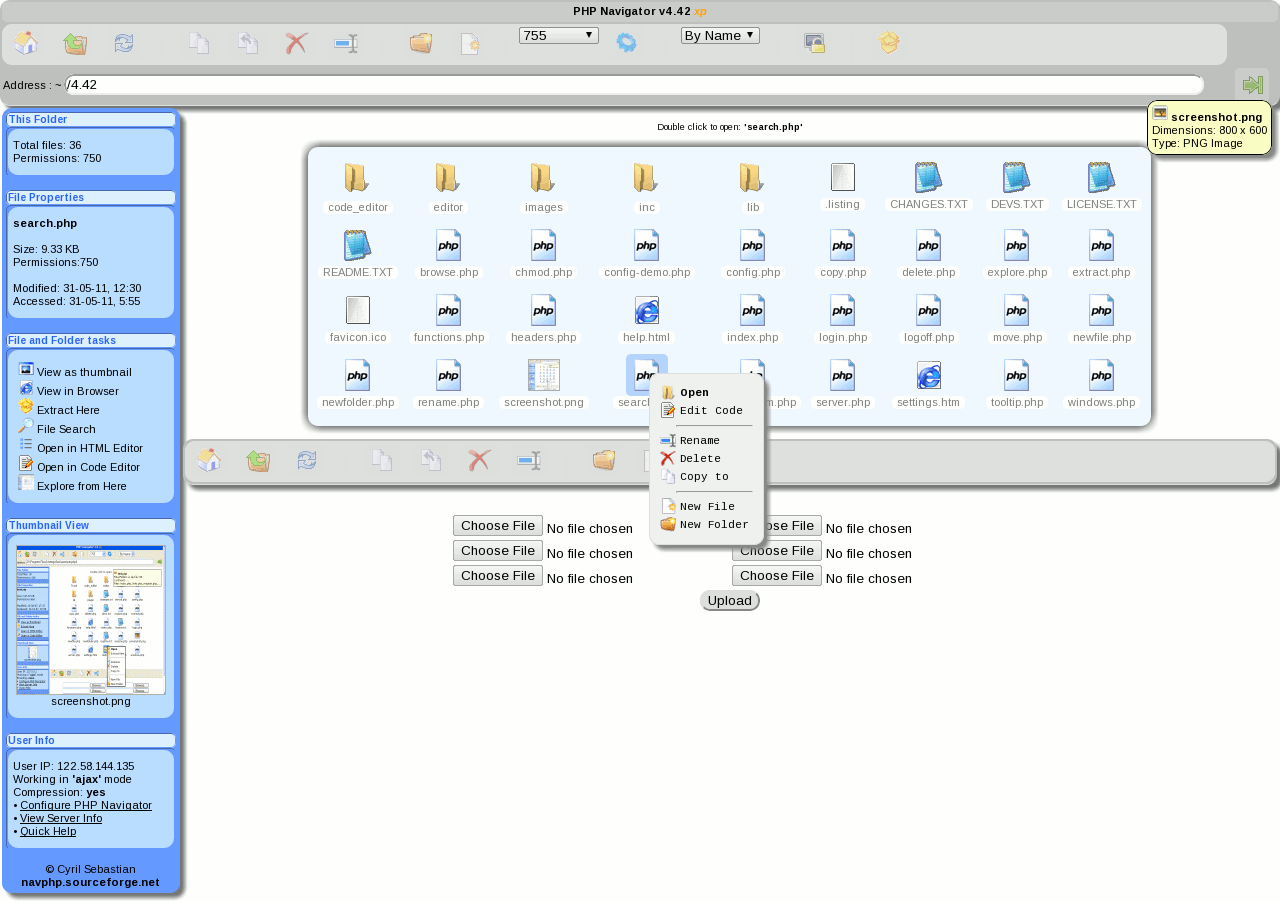Click the Upload button
The width and height of the screenshot is (1280, 901).
[730, 601]
